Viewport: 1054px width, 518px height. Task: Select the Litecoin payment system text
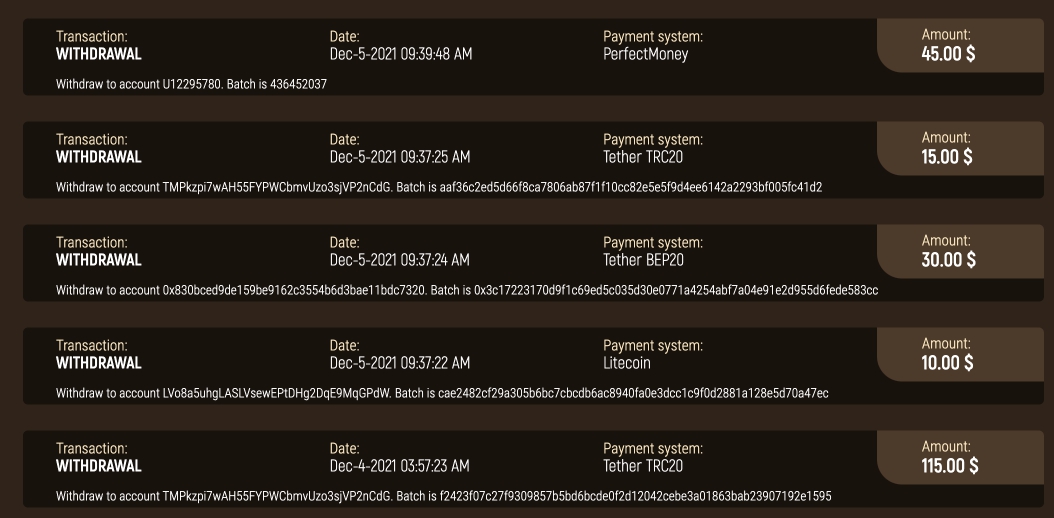[x=626, y=363]
